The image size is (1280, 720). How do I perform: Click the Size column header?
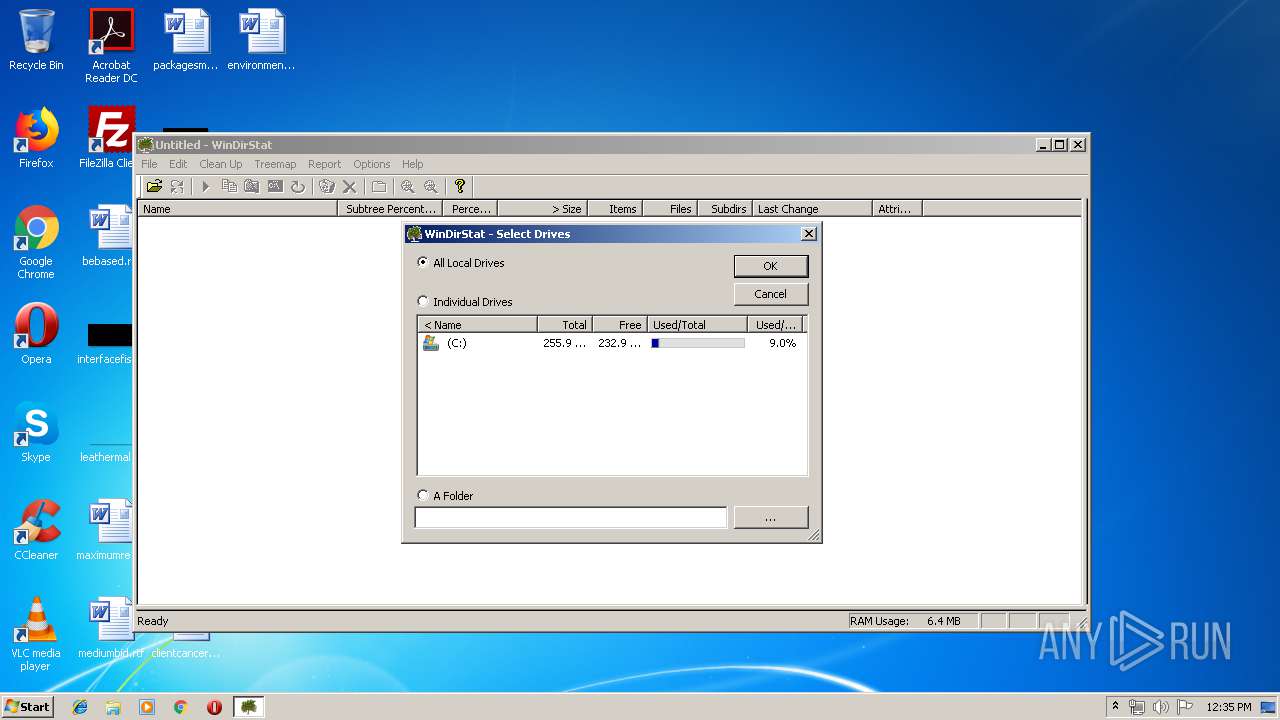[x=542, y=209]
